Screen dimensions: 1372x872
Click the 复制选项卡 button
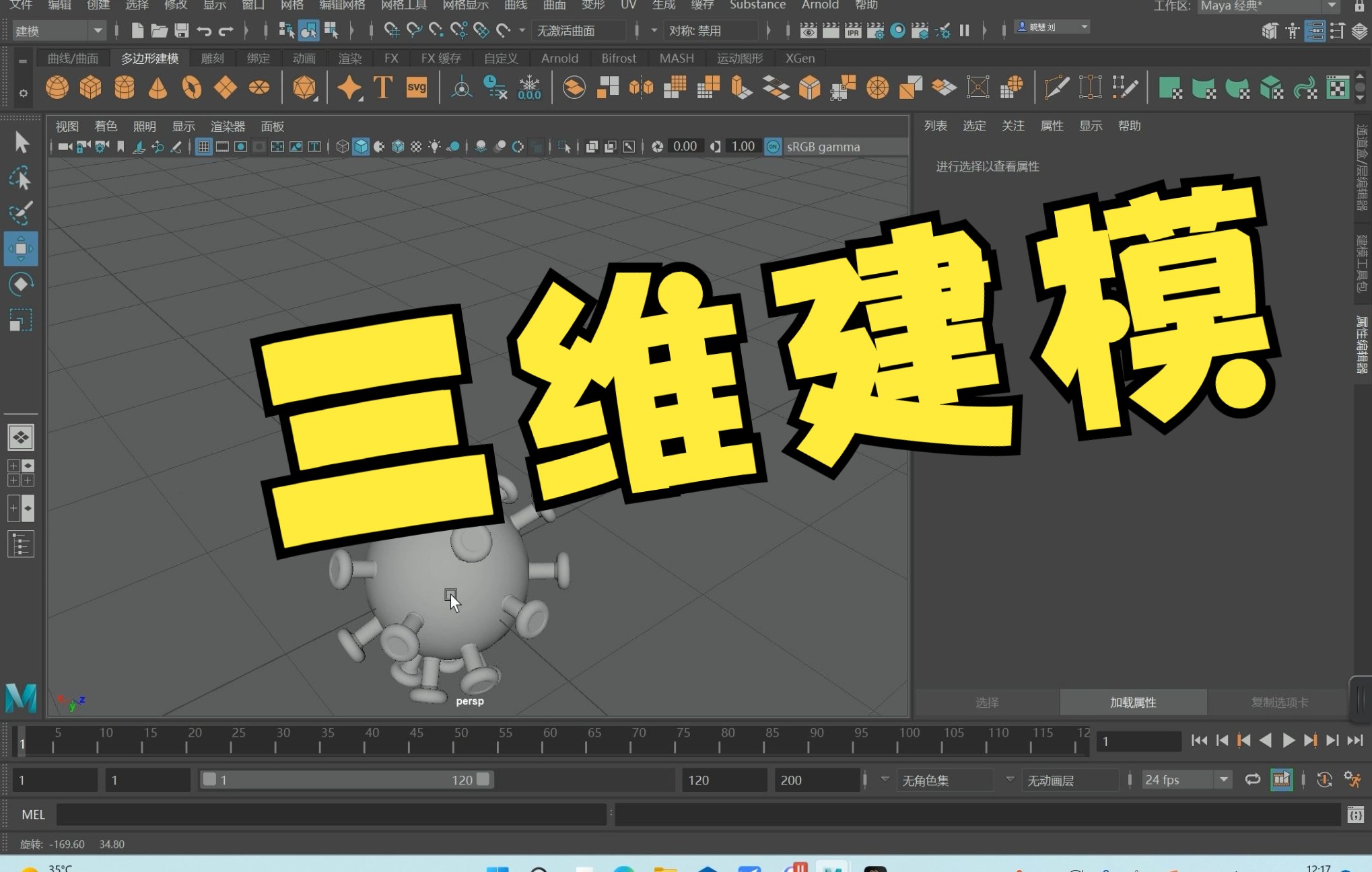click(1278, 702)
